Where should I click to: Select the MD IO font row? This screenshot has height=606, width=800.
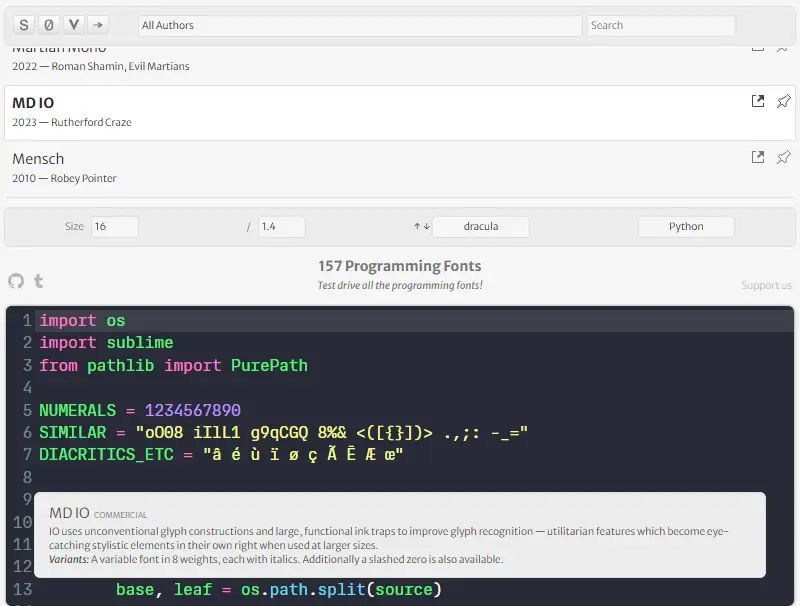click(400, 113)
